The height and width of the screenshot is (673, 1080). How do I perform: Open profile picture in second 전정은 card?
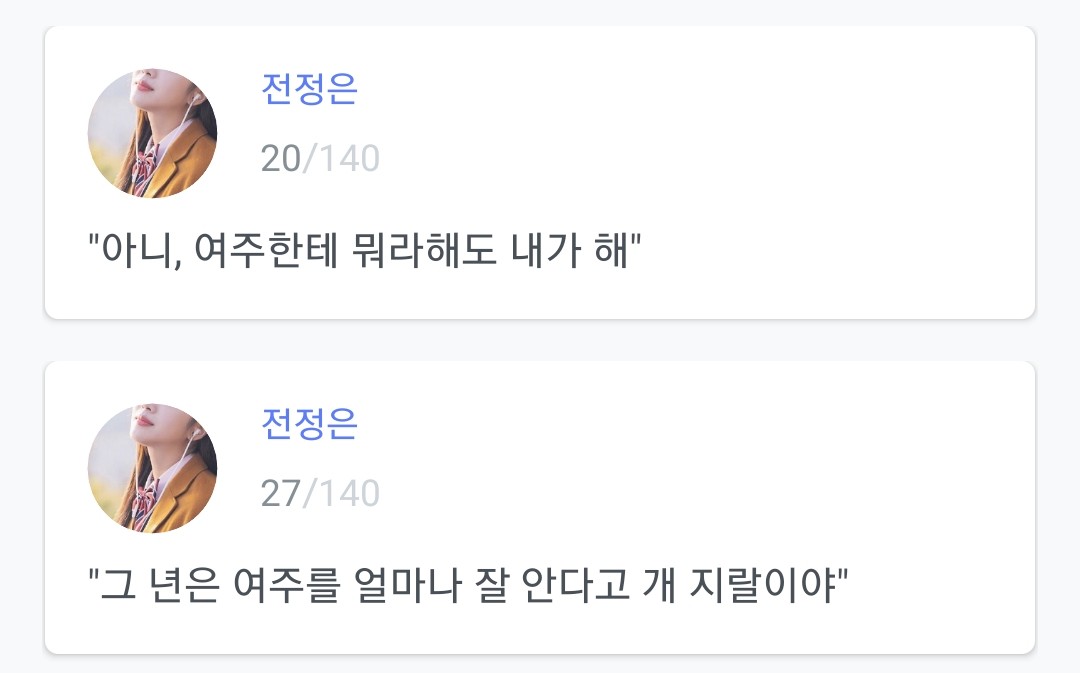[x=152, y=468]
